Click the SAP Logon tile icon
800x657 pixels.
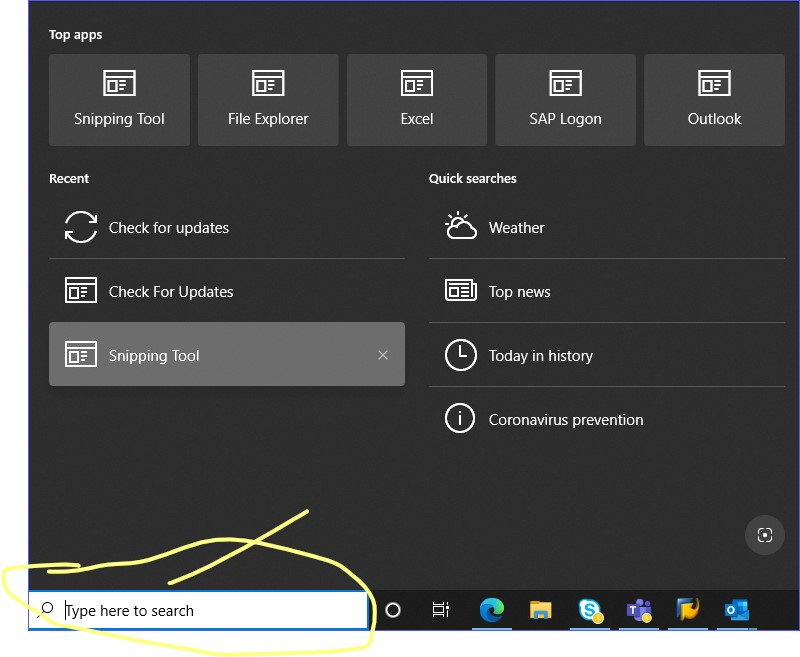pos(565,83)
